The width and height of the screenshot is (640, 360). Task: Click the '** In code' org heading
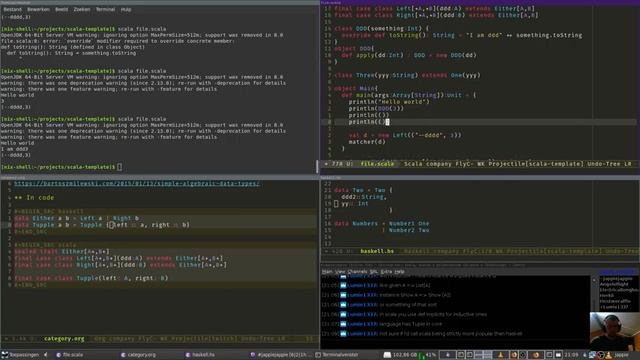point(34,198)
